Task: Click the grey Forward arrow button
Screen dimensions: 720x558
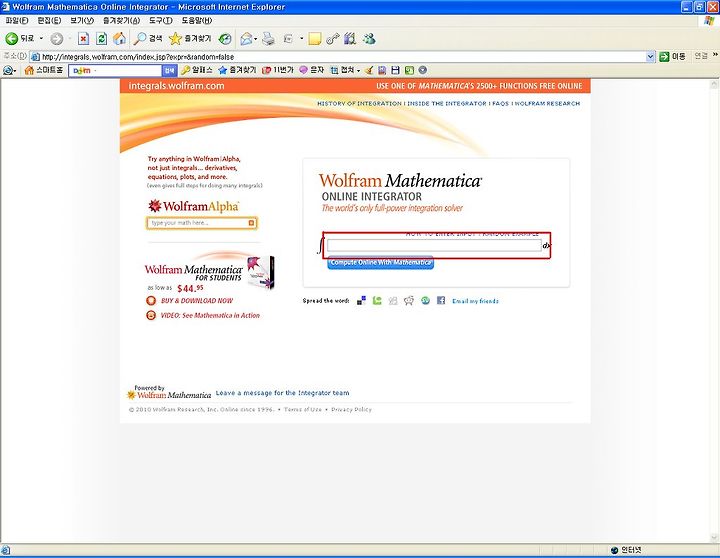Action: [56, 39]
